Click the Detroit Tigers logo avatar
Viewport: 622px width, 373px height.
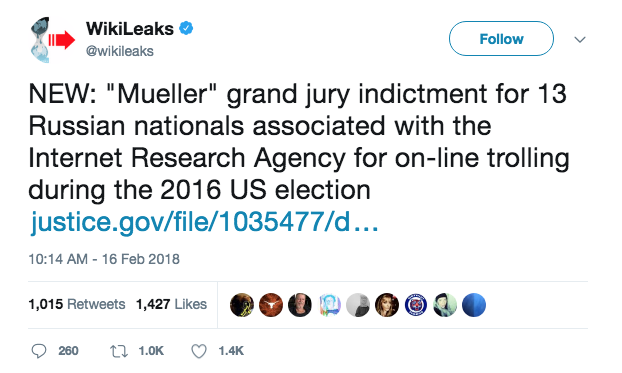(x=416, y=305)
